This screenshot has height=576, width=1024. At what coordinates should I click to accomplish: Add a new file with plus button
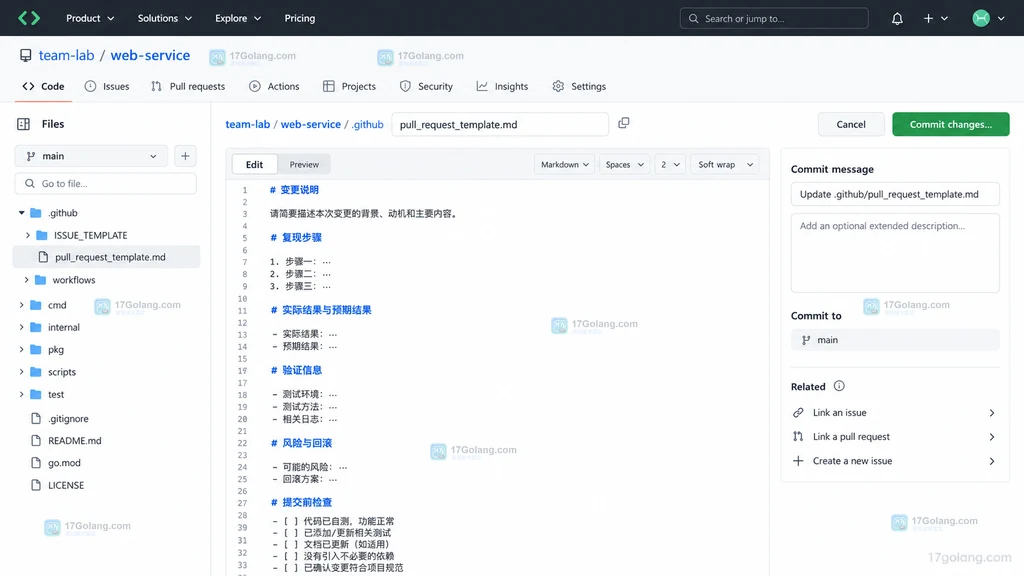tap(185, 156)
